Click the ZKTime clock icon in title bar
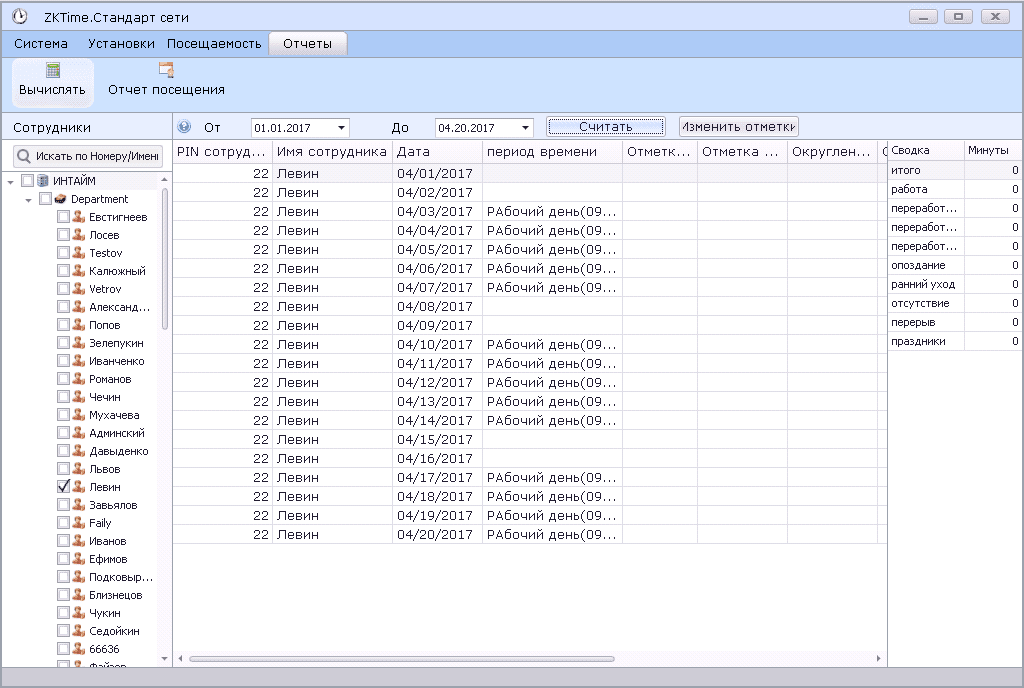The image size is (1024, 688). coord(18,17)
